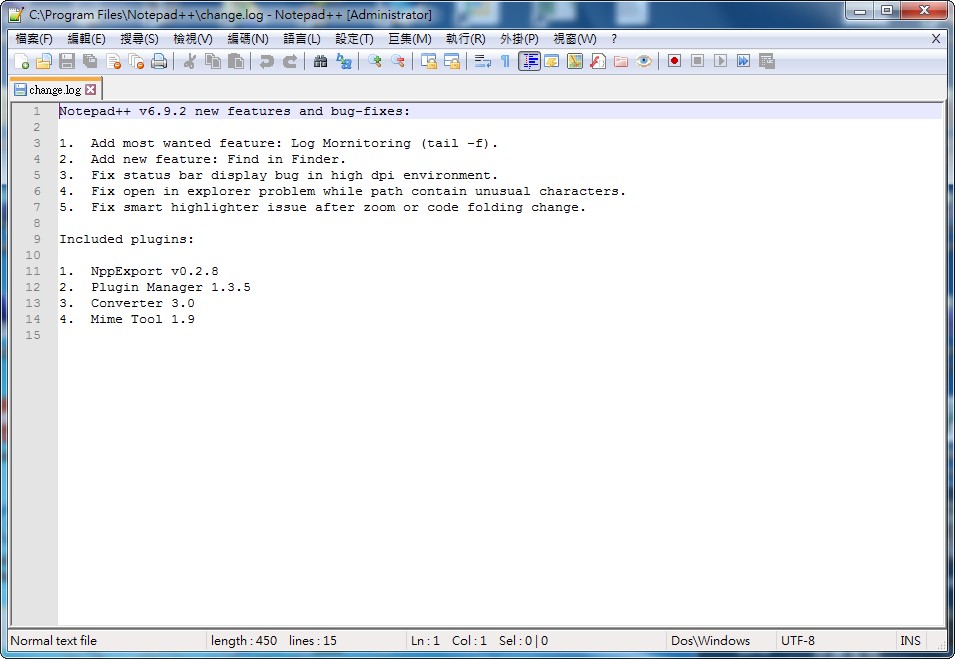The height and width of the screenshot is (659, 955).
Task: Click the Print toolbar icon
Action: pyautogui.click(x=159, y=61)
